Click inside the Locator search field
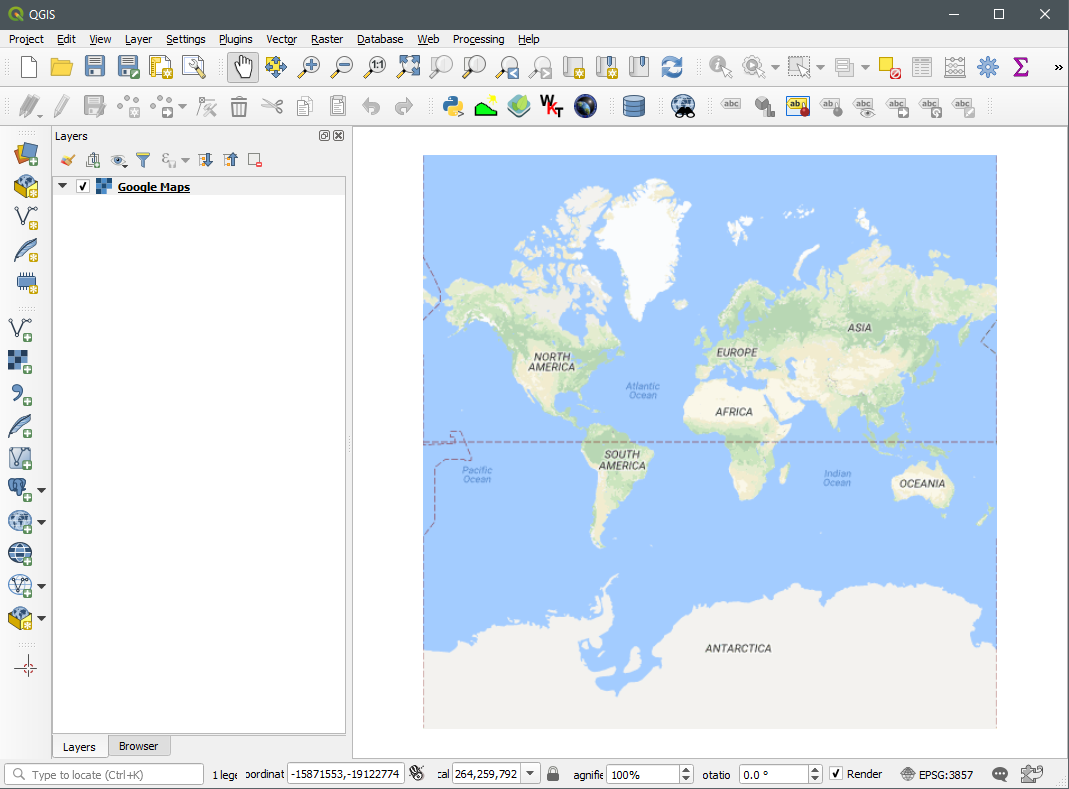 [100, 773]
